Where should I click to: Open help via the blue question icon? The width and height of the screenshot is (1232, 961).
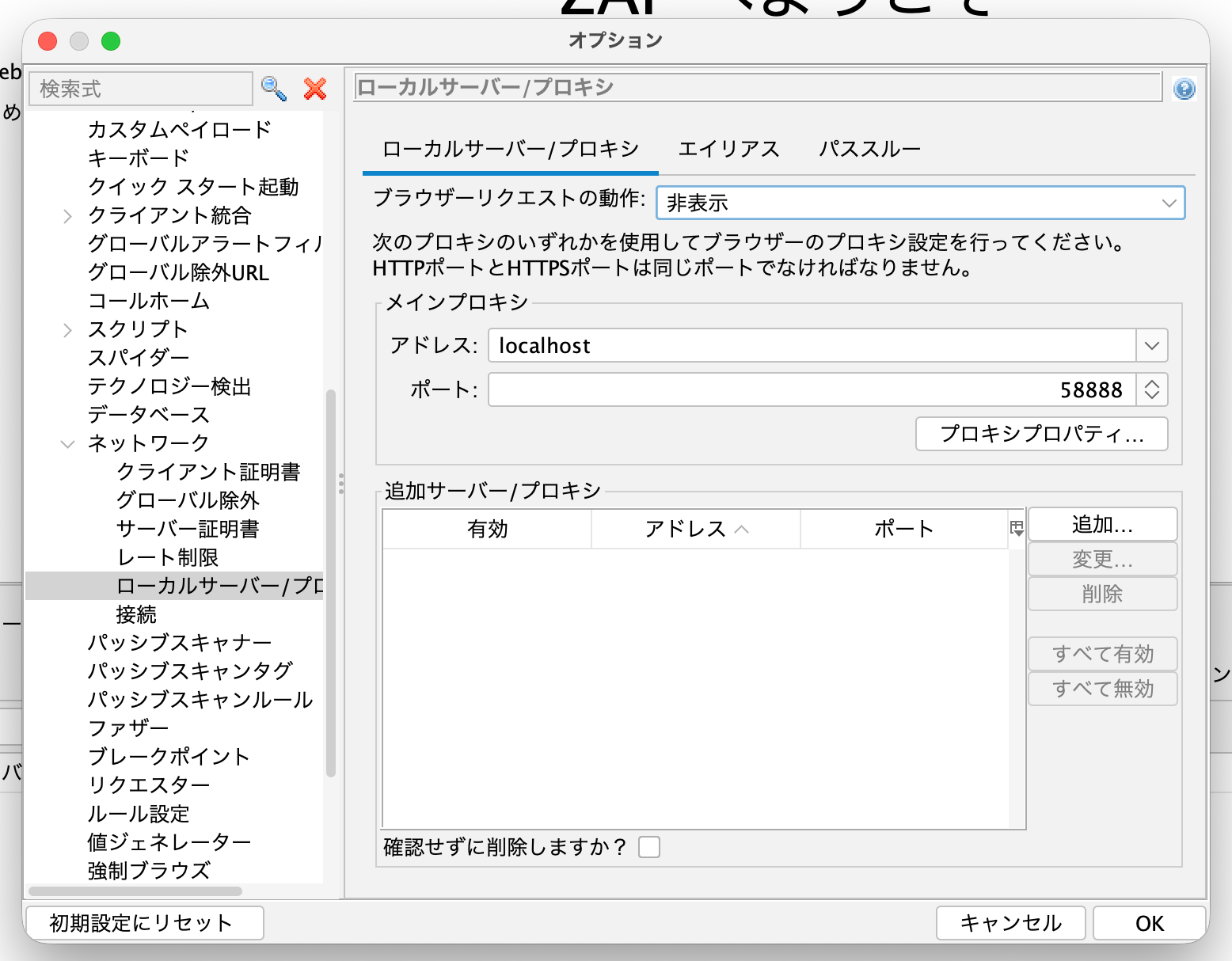click(1184, 89)
